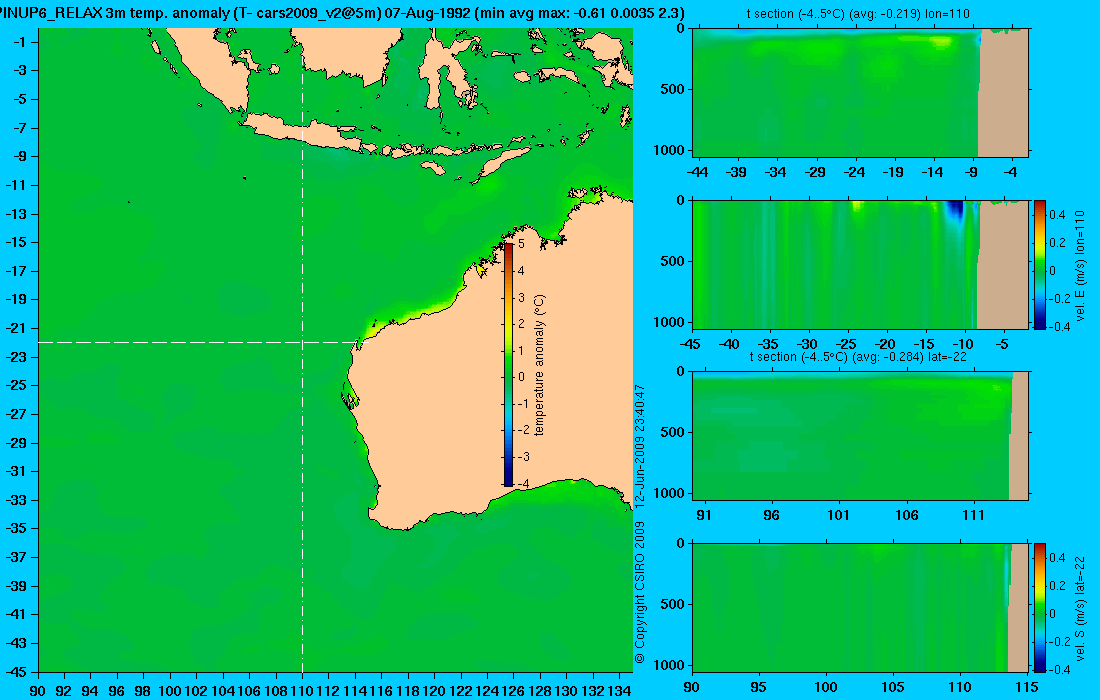The width and height of the screenshot is (1100, 700).
Task: Click latitude tick -23 on map axis
Action: coord(17,356)
